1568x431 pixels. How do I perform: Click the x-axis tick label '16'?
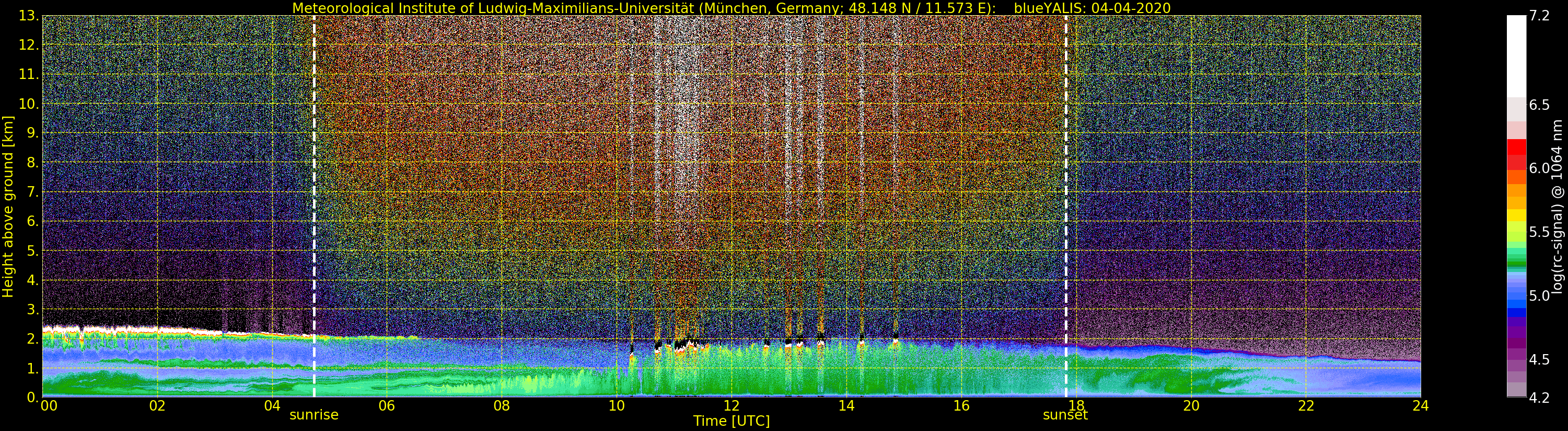(x=961, y=406)
